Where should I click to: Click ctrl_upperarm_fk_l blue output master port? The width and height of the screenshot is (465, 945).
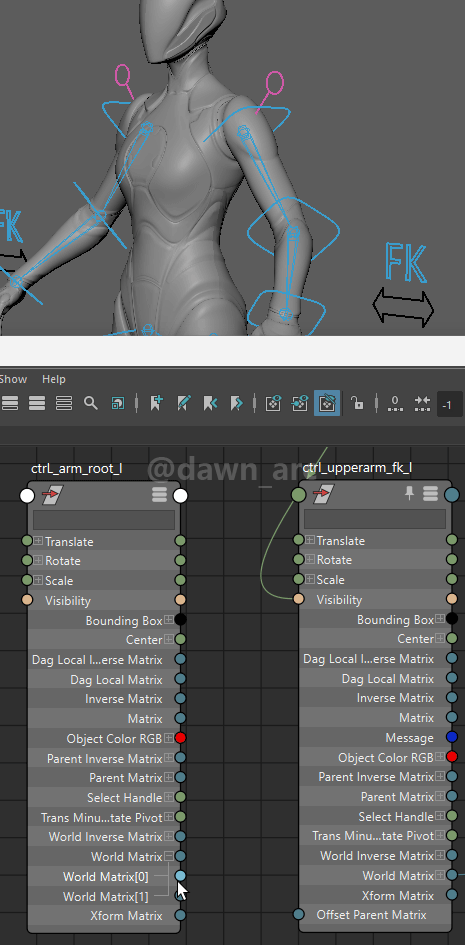coord(452,495)
